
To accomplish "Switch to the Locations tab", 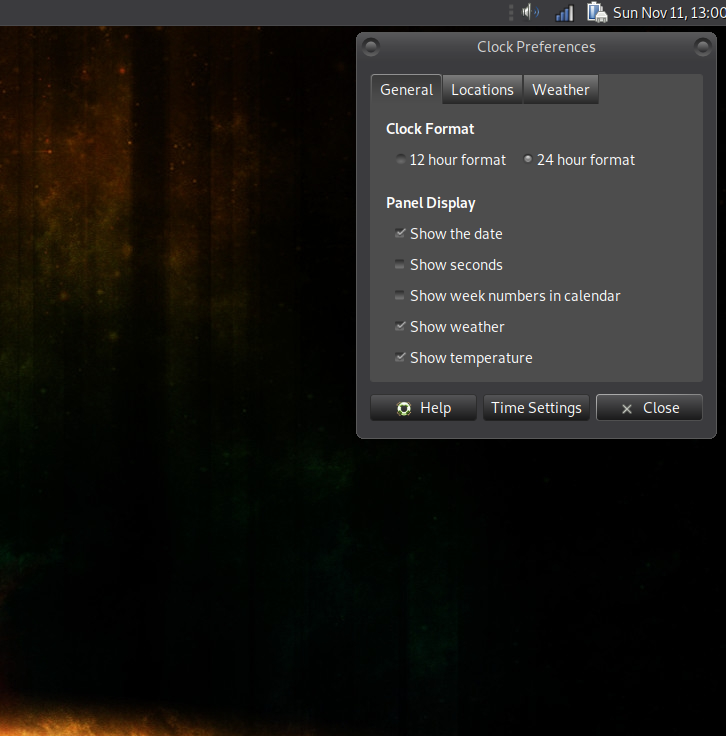I will (482, 89).
